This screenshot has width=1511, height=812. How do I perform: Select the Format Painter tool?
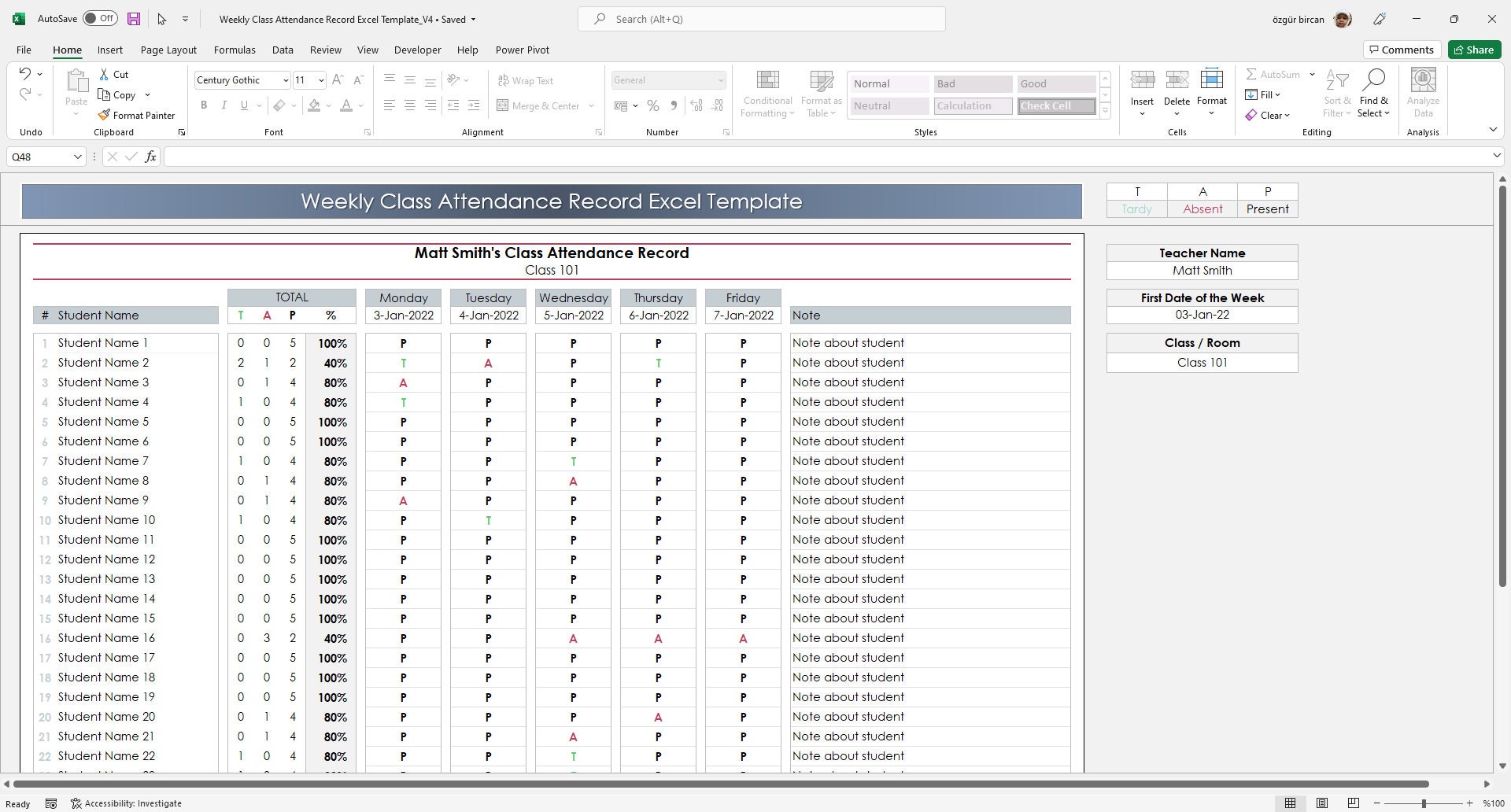tap(138, 115)
